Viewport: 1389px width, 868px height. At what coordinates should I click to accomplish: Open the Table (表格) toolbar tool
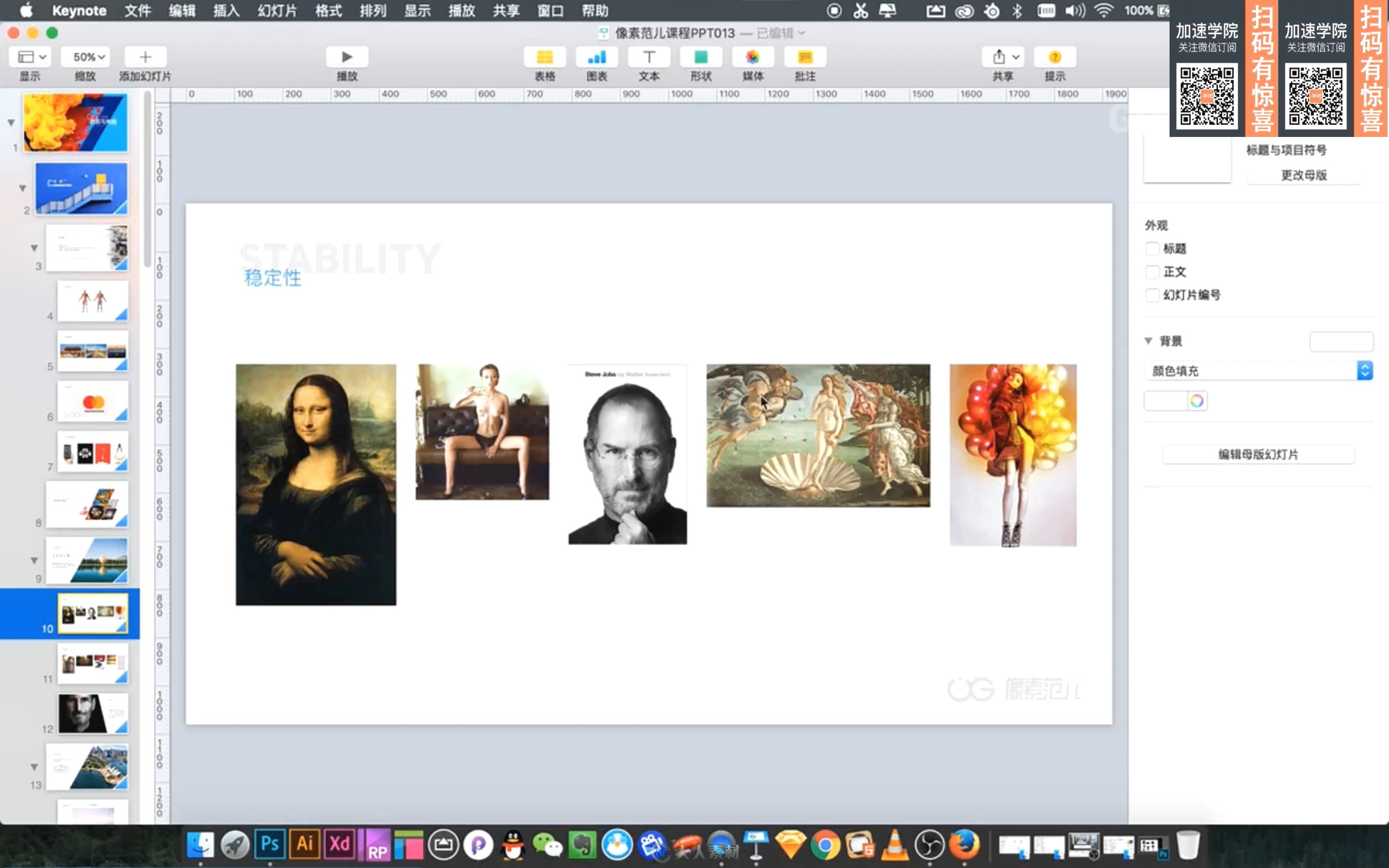[544, 57]
